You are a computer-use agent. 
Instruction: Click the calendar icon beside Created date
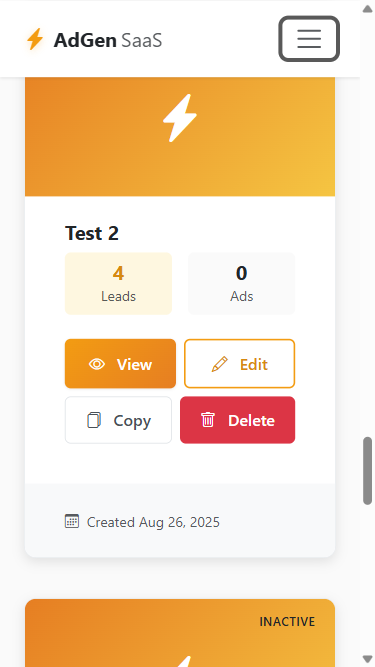(x=72, y=521)
